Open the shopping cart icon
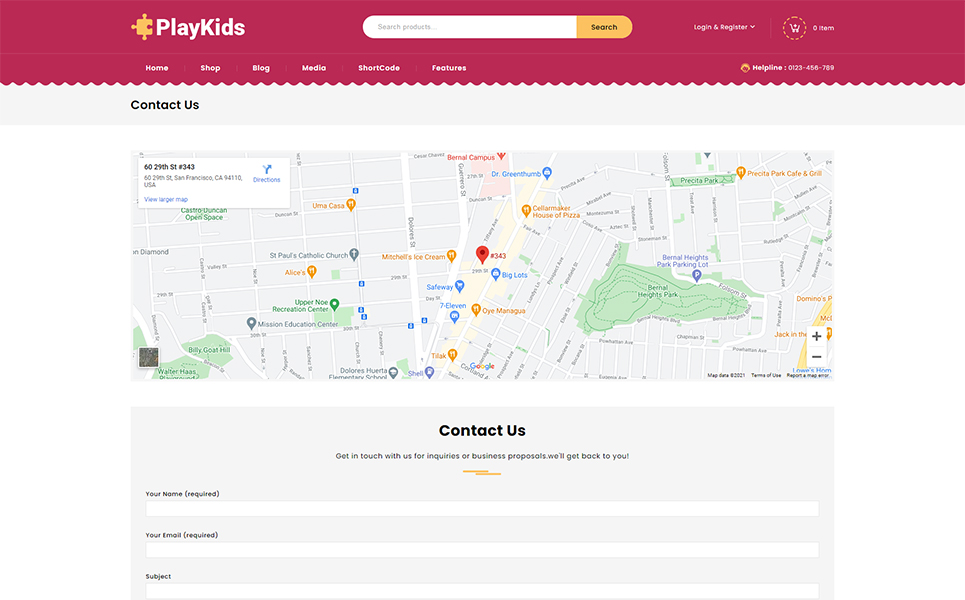Image resolution: width=965 pixels, height=600 pixels. tap(794, 28)
